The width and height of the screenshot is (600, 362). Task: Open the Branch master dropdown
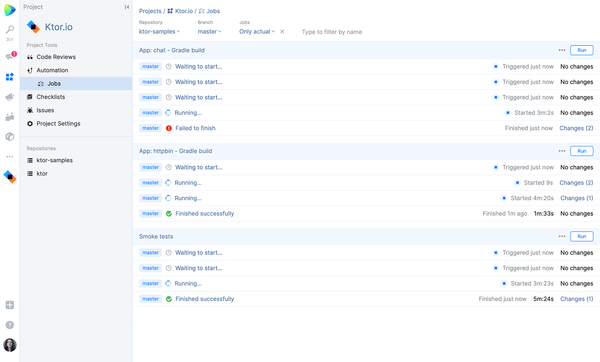tap(209, 31)
